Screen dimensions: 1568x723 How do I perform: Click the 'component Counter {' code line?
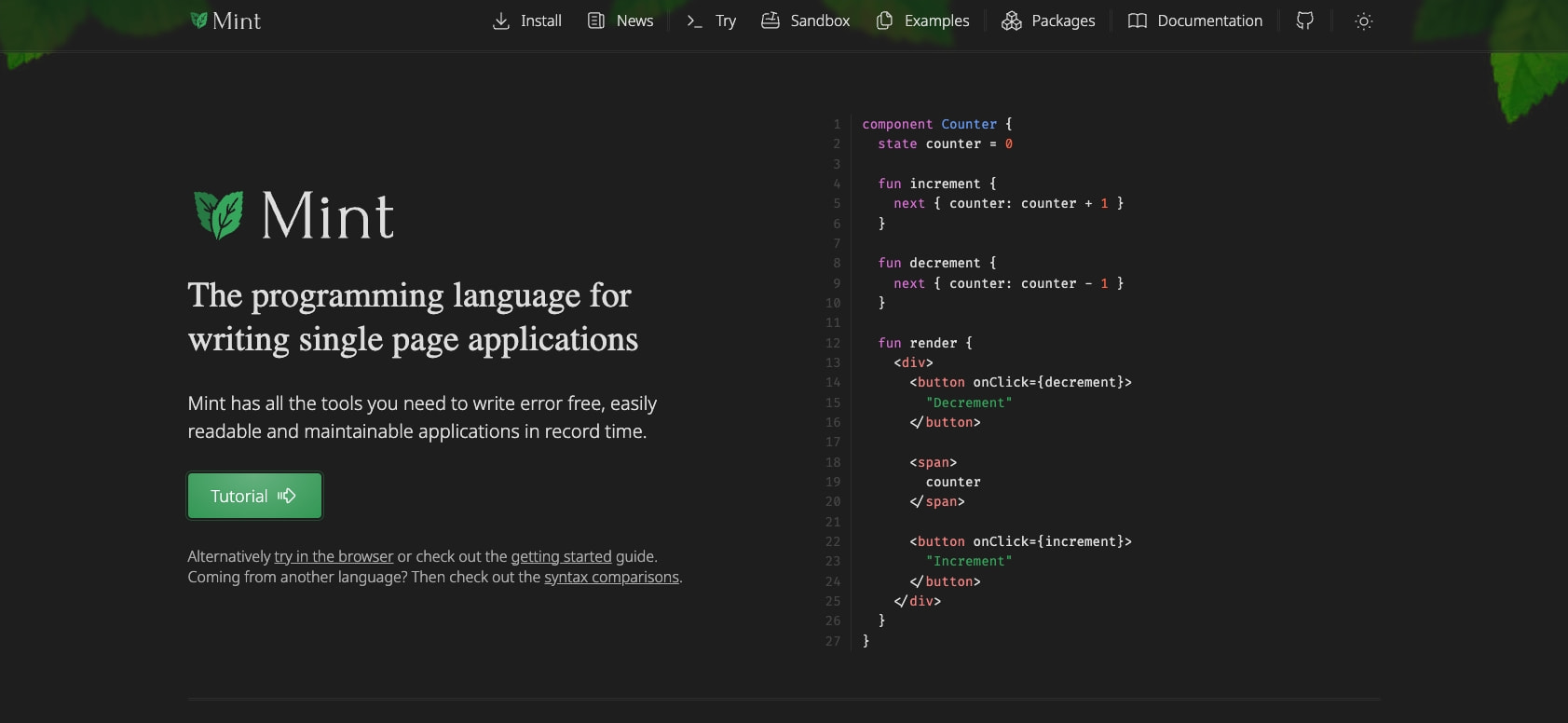pyautogui.click(x=936, y=124)
